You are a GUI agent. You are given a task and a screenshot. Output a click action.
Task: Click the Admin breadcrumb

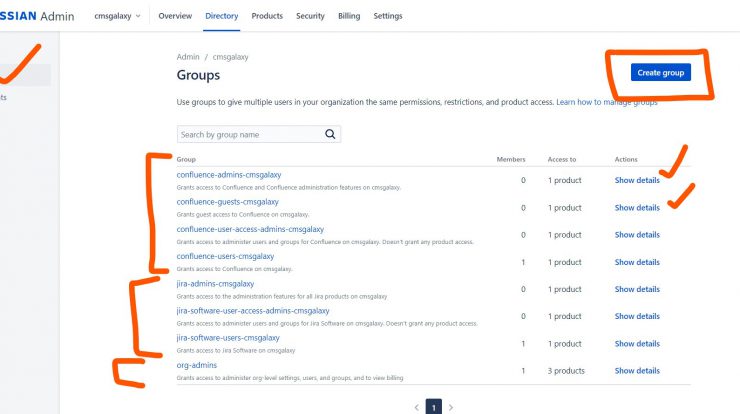tap(188, 57)
